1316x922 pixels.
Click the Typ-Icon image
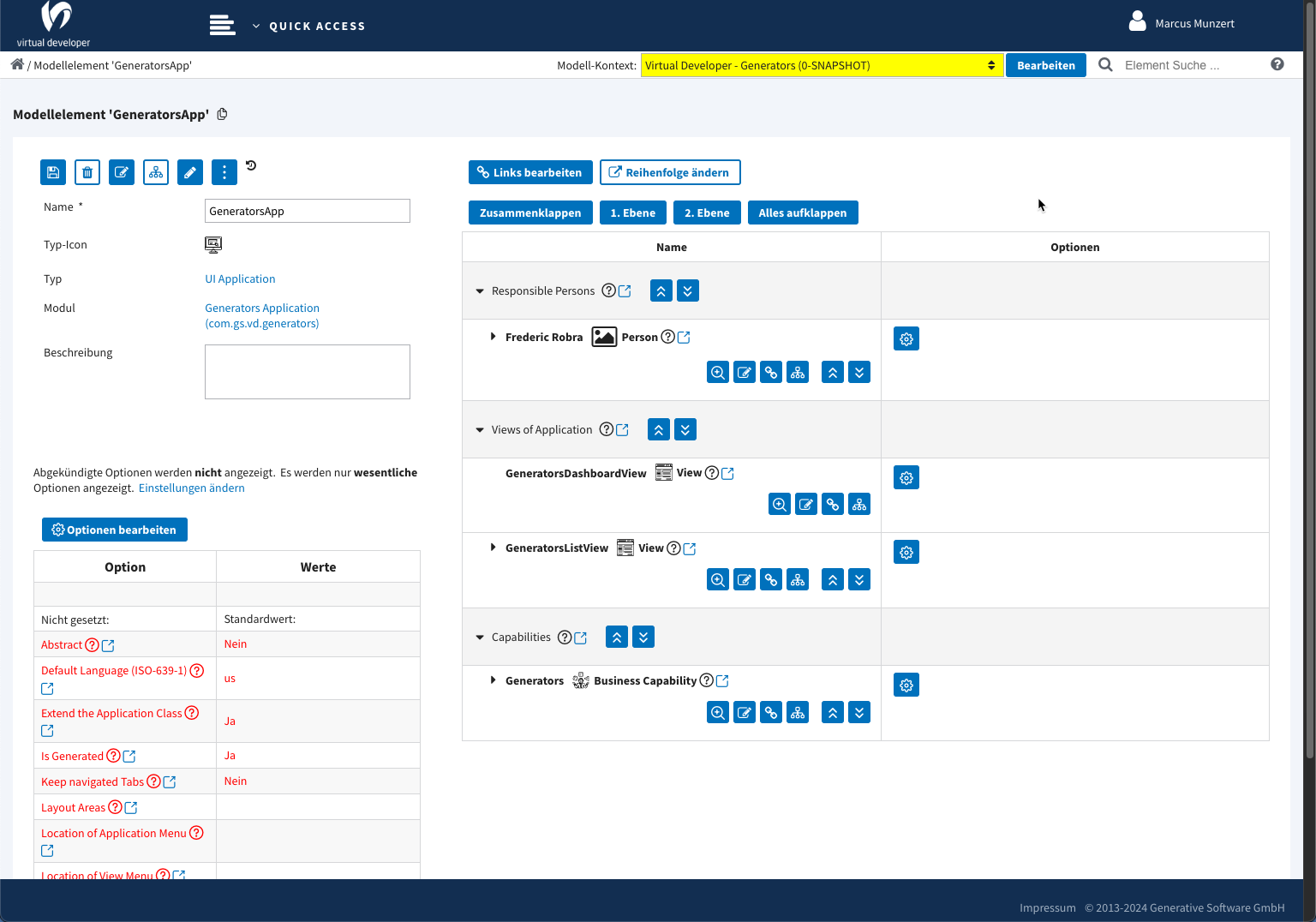point(213,245)
